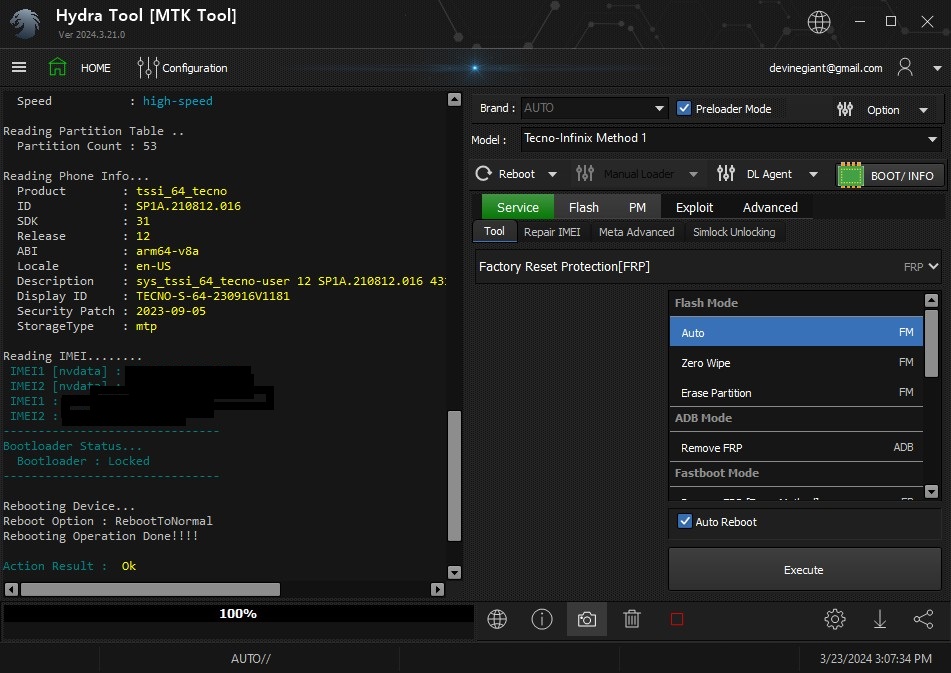Screen dimensions: 951x673
Task: Click the 100% progress bar
Action: pyautogui.click(x=238, y=614)
